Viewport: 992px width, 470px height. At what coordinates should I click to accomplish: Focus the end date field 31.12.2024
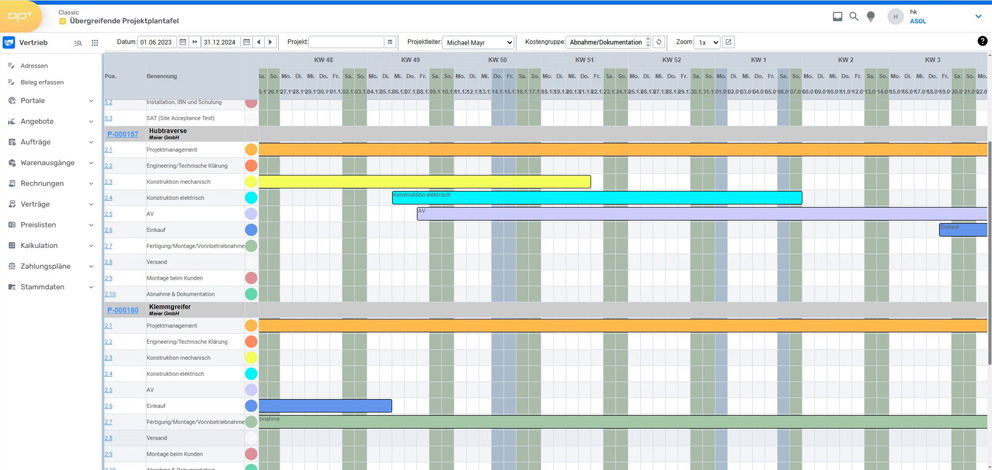click(x=221, y=42)
